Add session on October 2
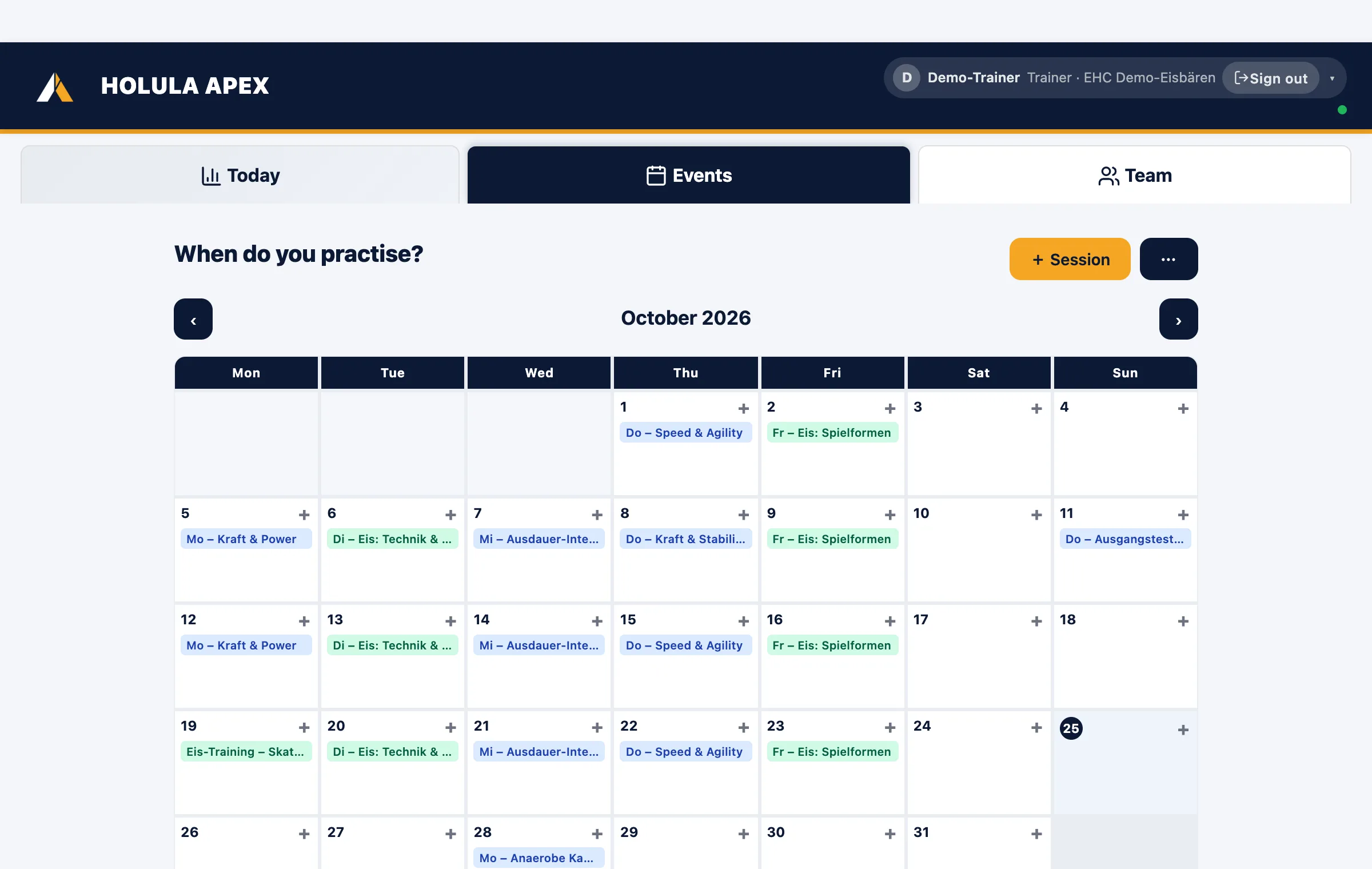This screenshot has width=1372, height=869. [x=890, y=408]
